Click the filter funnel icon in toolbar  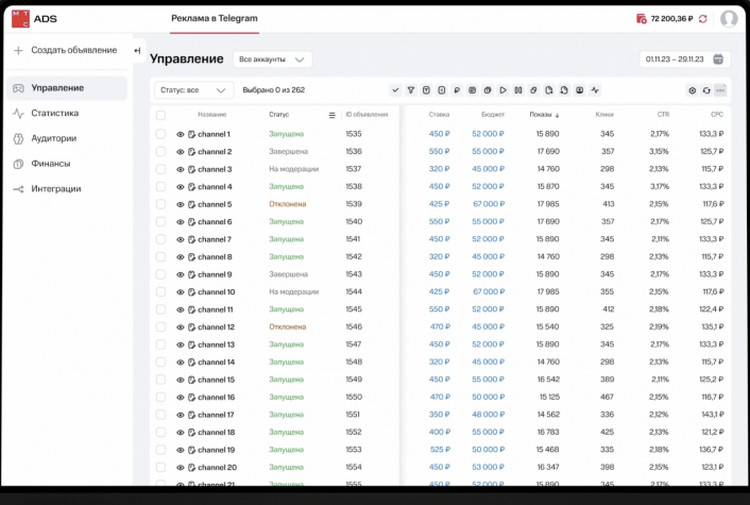(410, 90)
